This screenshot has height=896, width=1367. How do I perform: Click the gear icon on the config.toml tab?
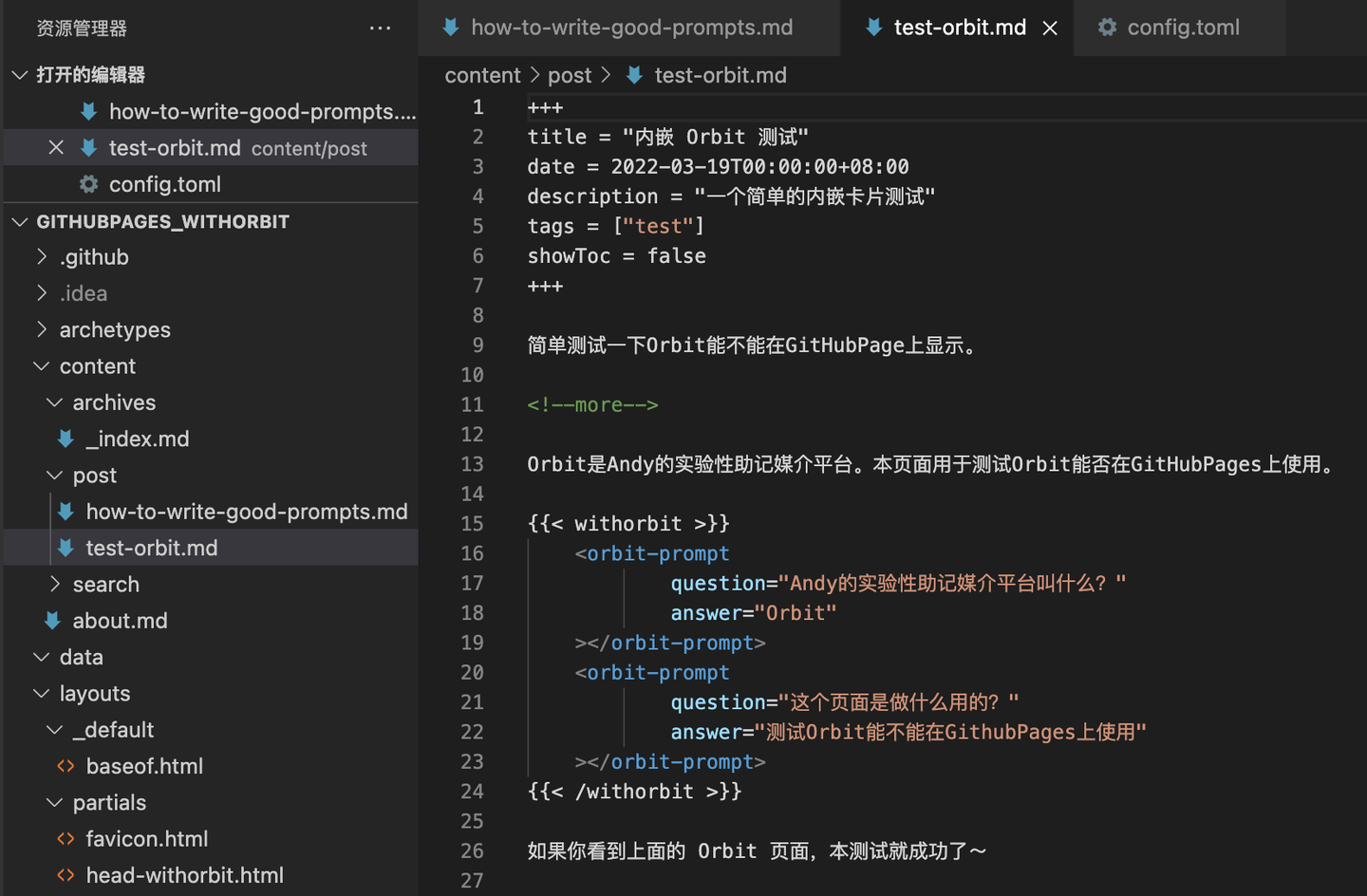(x=1107, y=28)
